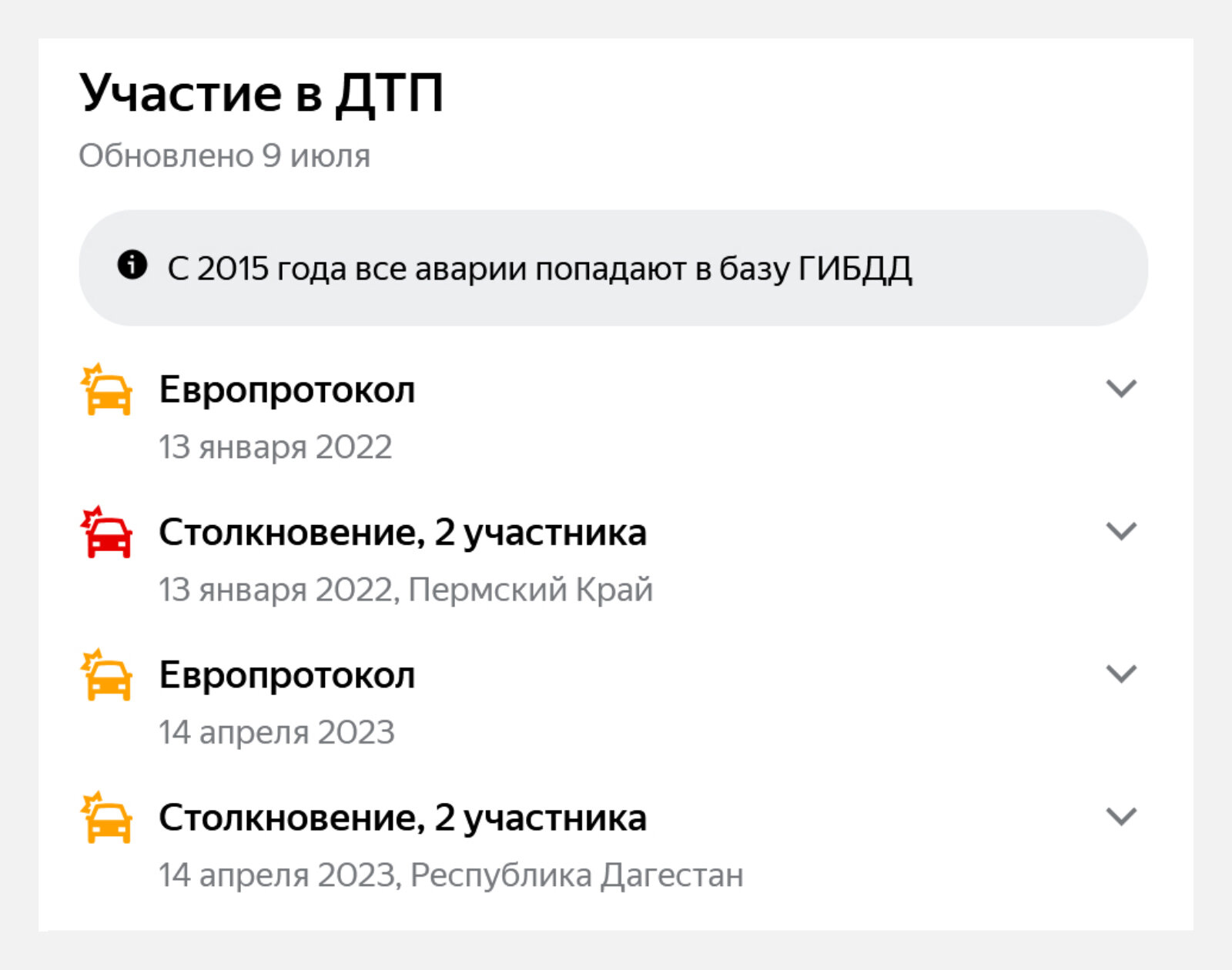Expand the Республика Дагестан collision chevron
This screenshot has height=970, width=1232.
point(1121,816)
